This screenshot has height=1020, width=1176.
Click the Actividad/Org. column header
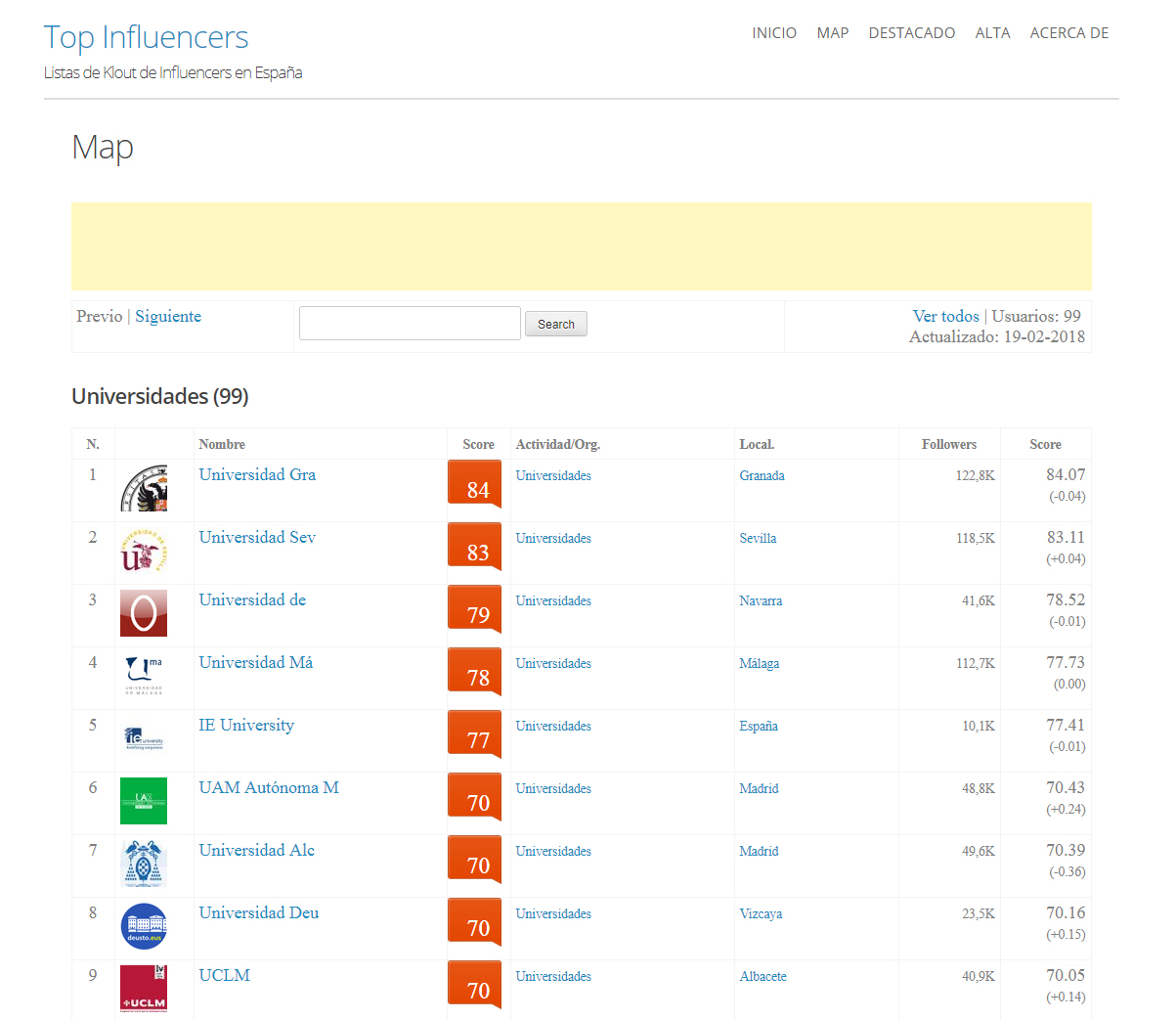[558, 444]
